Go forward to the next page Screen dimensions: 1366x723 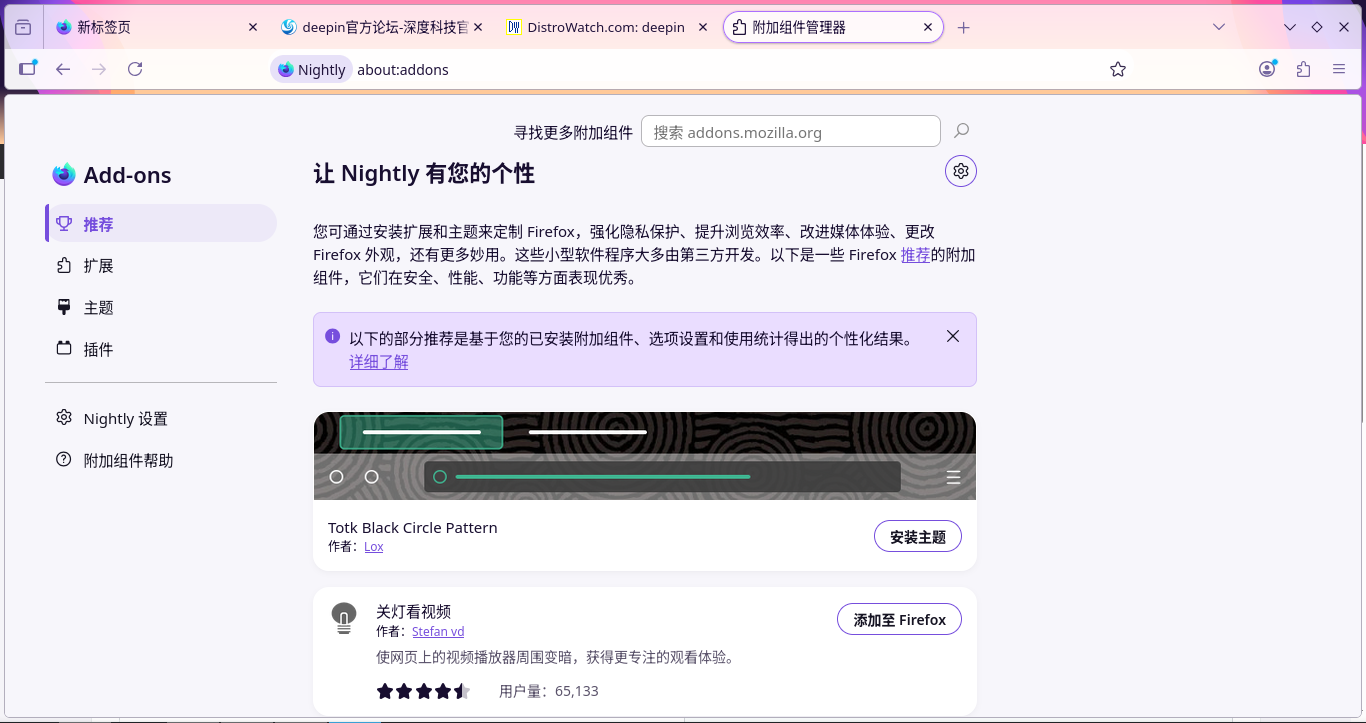(99, 69)
